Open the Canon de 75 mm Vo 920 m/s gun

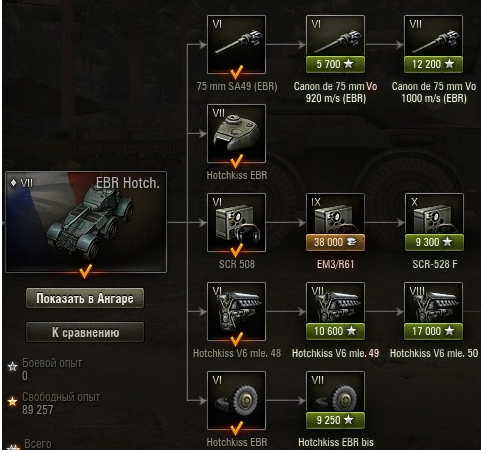335,44
